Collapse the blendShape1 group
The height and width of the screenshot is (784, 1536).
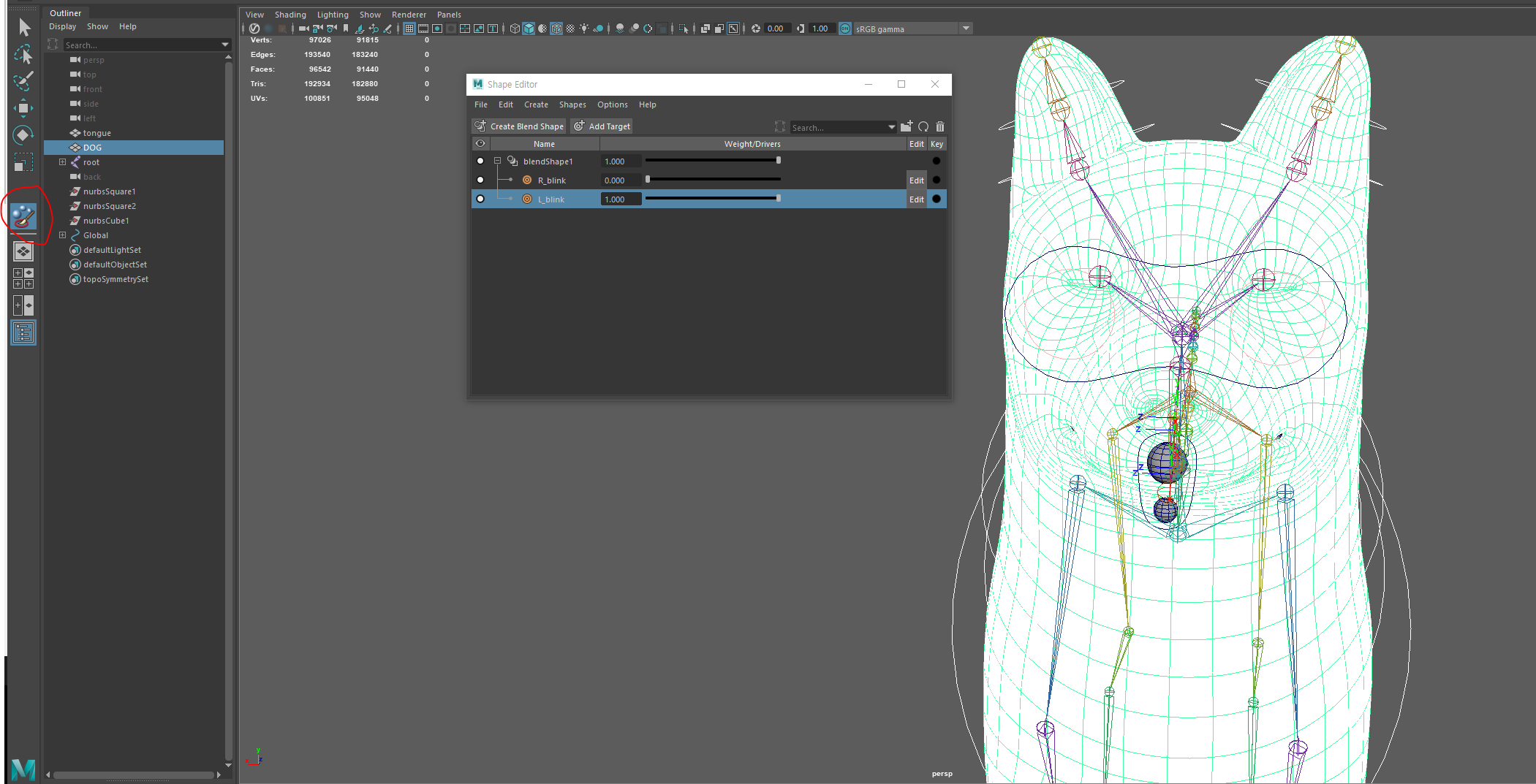[x=498, y=161]
